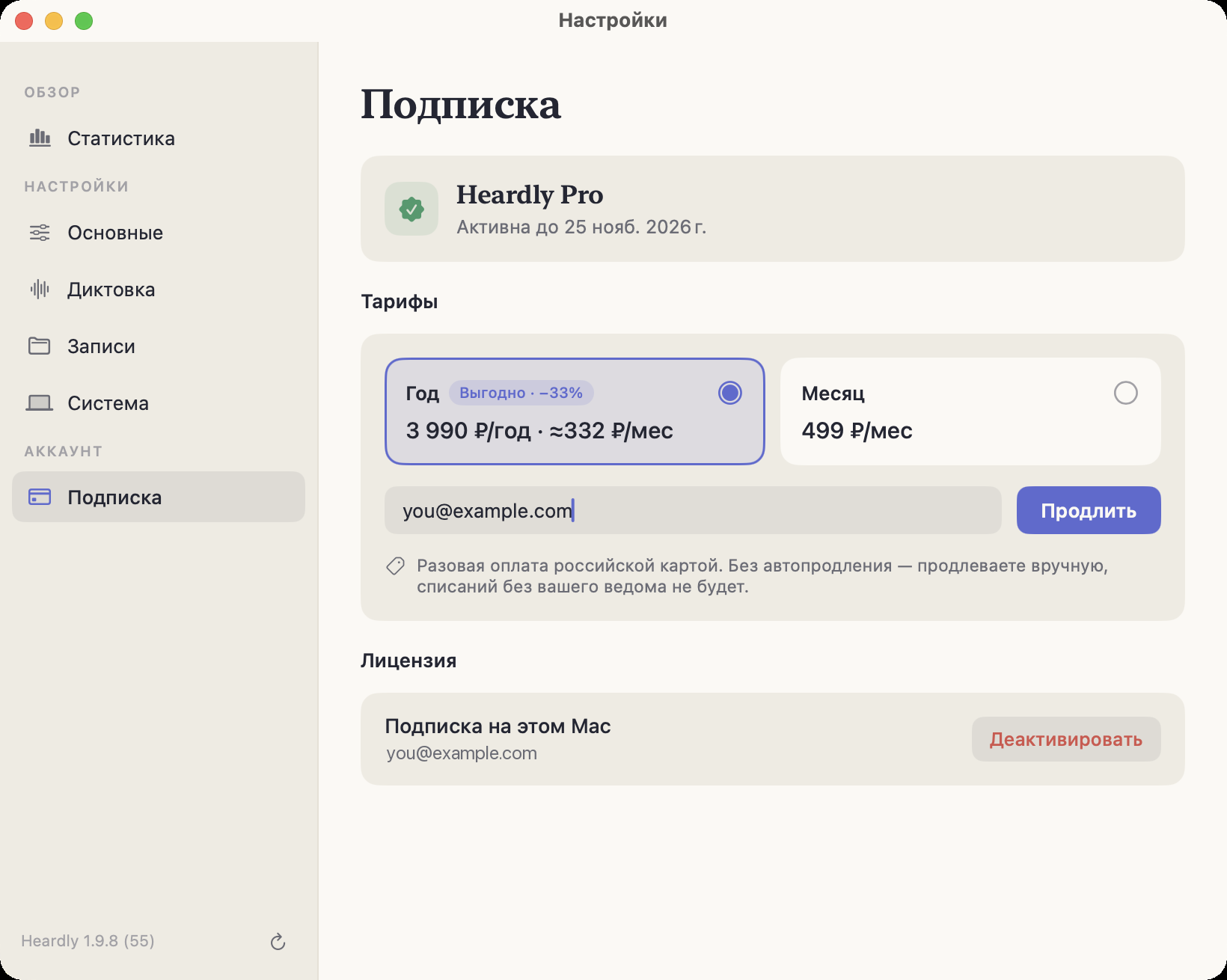Click the green zoom window button

pos(84,21)
